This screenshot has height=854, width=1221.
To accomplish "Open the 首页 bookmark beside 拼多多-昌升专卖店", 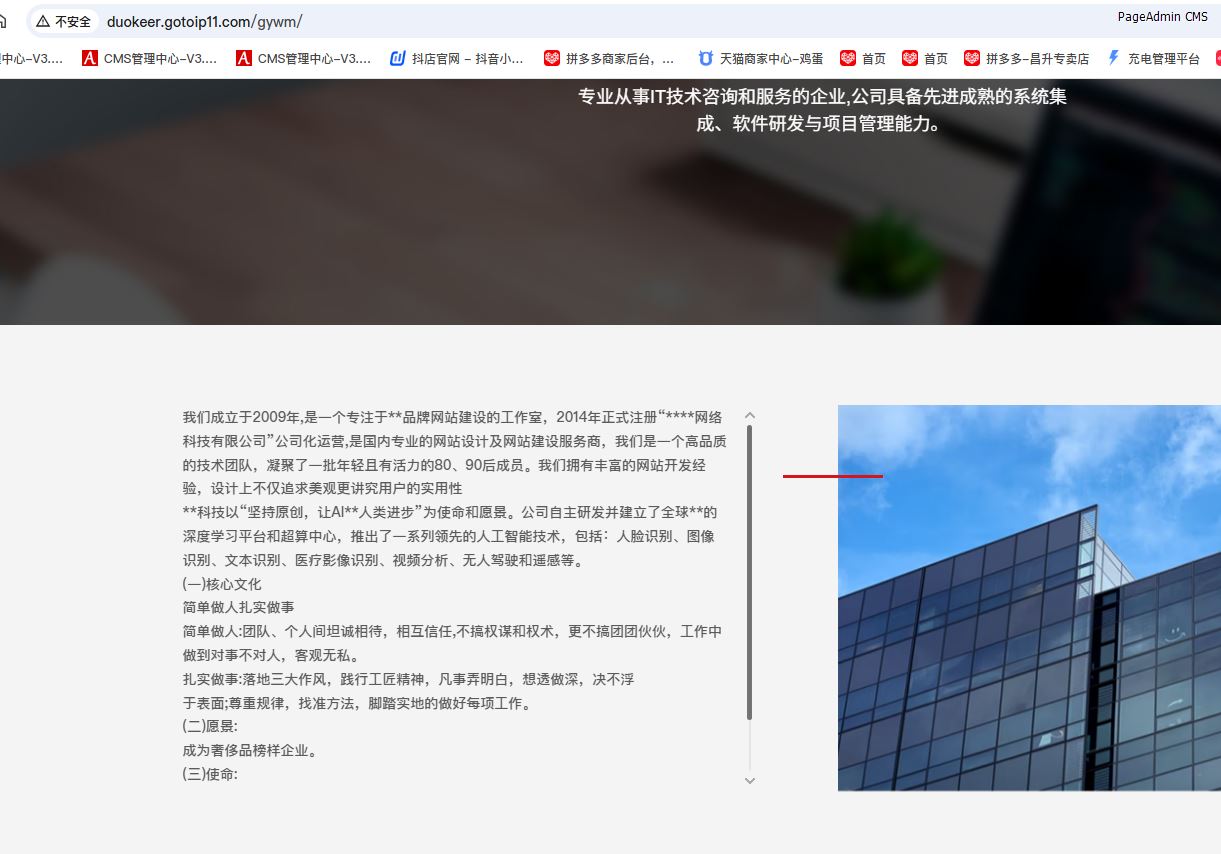I will pos(925,59).
